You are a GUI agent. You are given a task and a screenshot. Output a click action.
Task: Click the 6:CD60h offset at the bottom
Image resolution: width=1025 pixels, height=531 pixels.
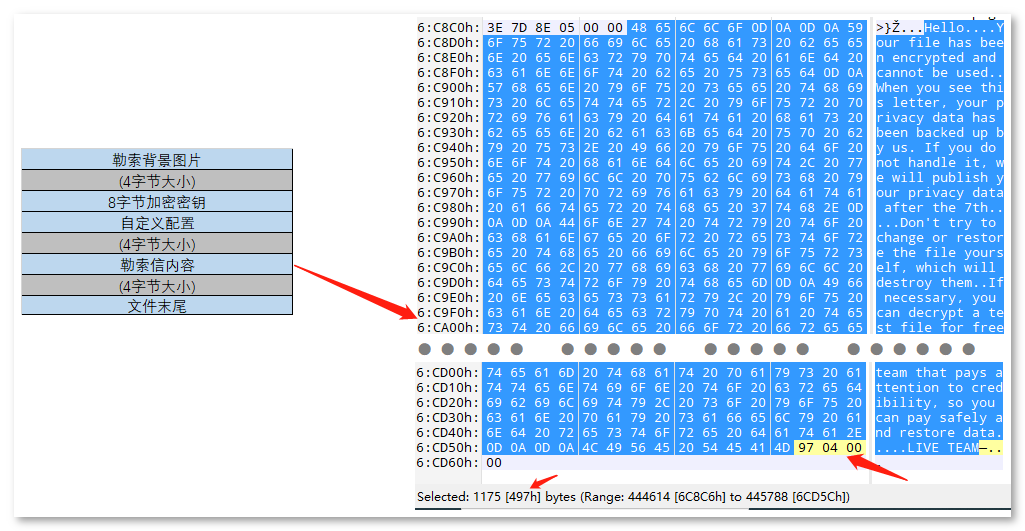[x=446, y=463]
